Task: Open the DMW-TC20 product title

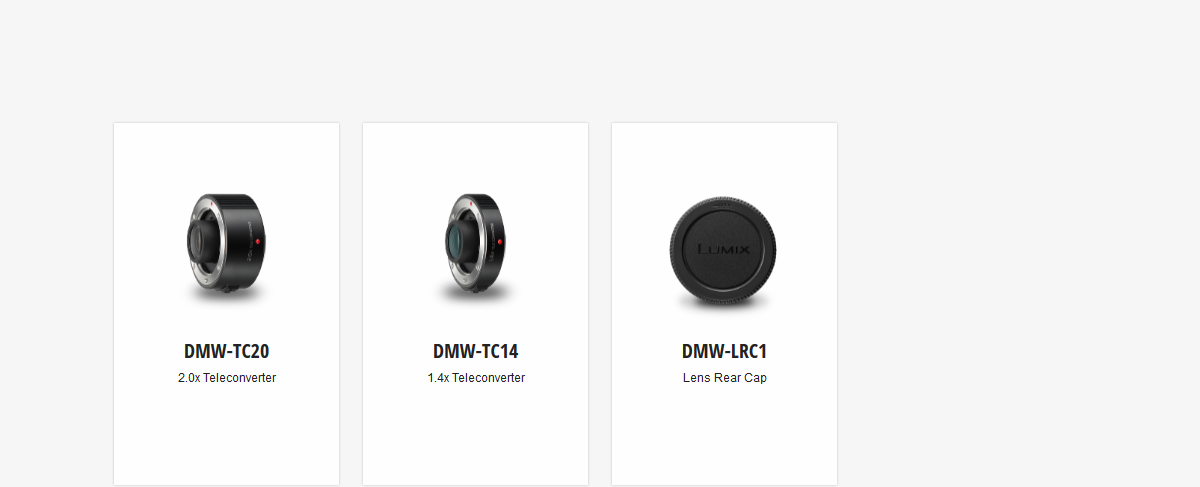Action: click(x=226, y=352)
